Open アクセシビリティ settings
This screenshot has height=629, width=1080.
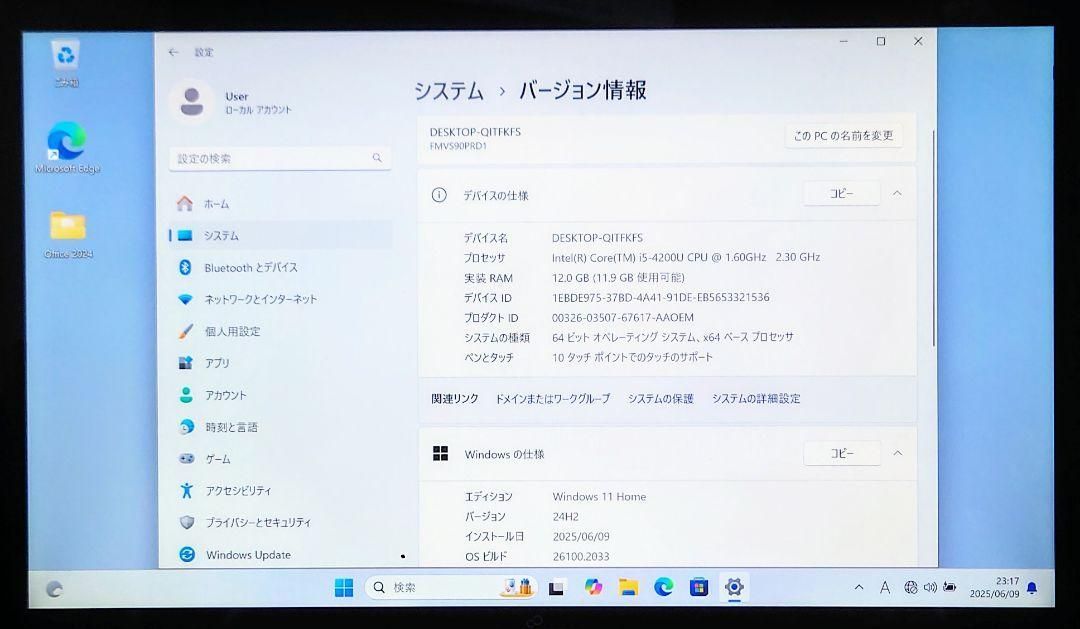(x=280, y=491)
